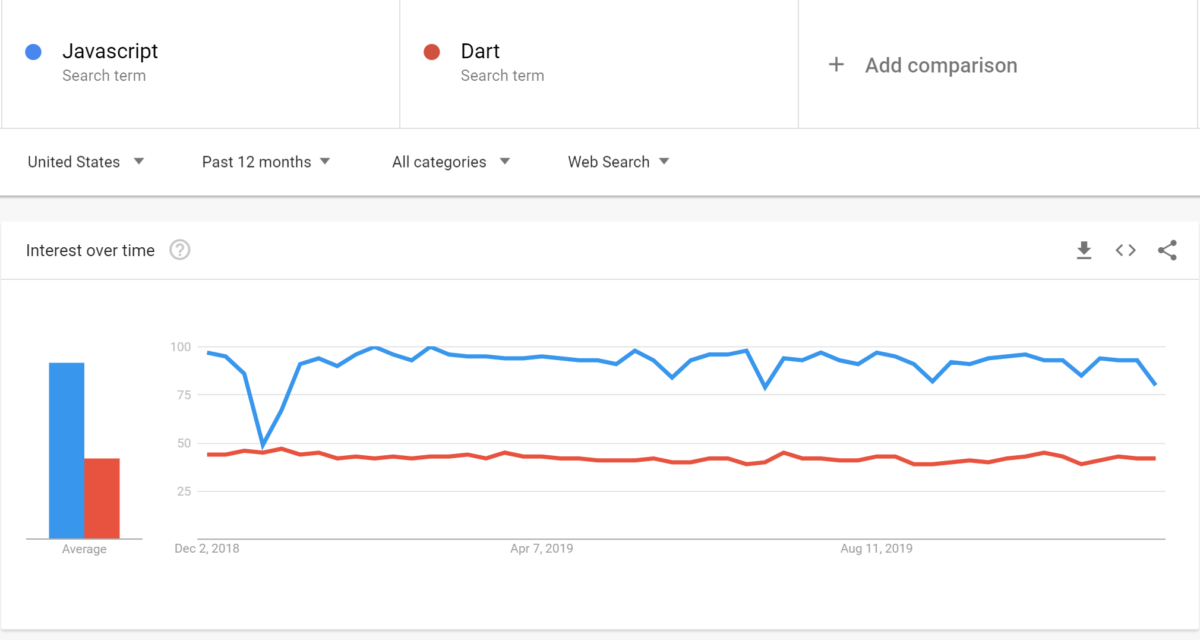
Task: Click the Dec 2, 2018 axis label
Action: (x=207, y=548)
